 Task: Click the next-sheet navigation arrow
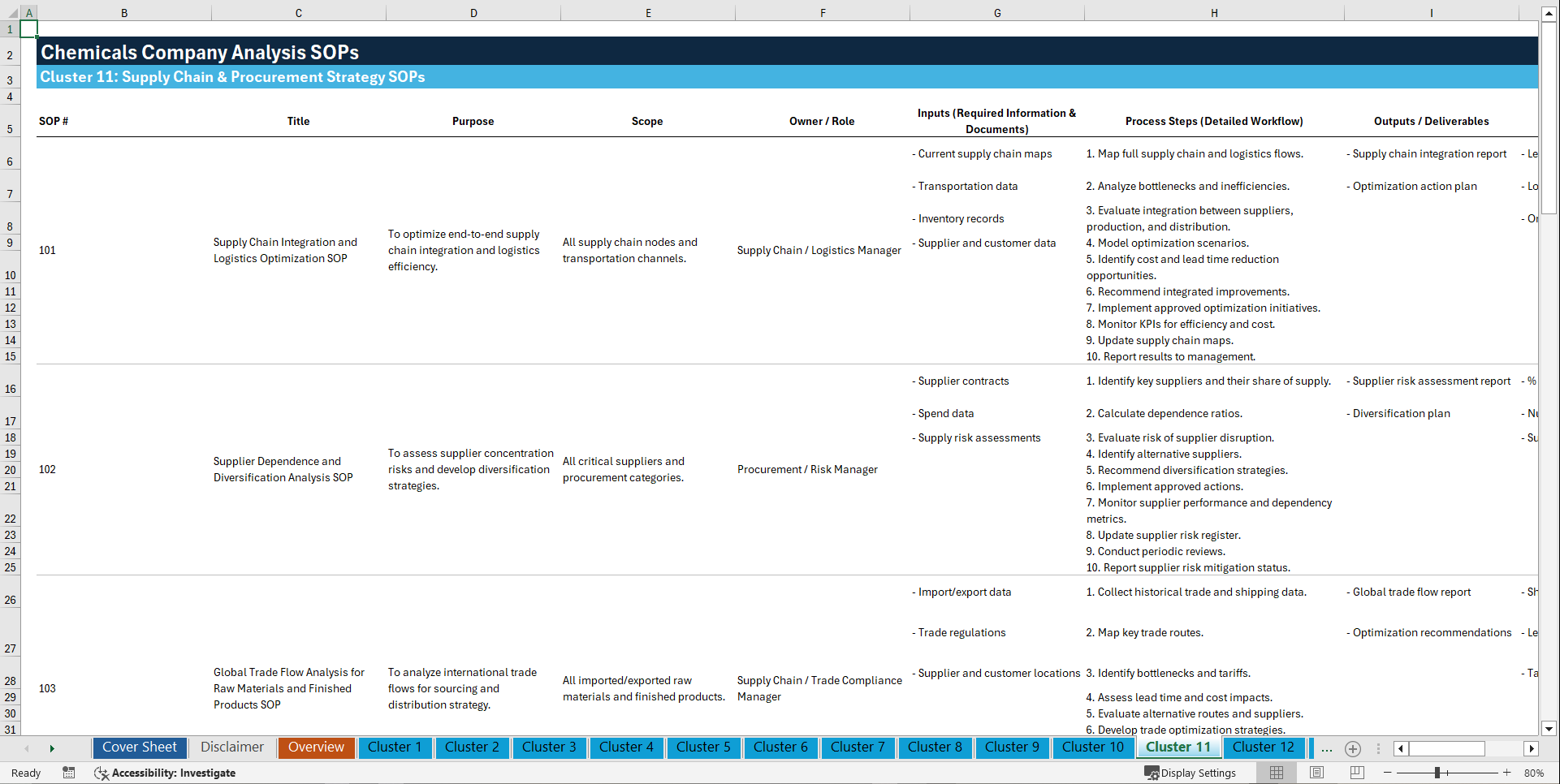(52, 747)
